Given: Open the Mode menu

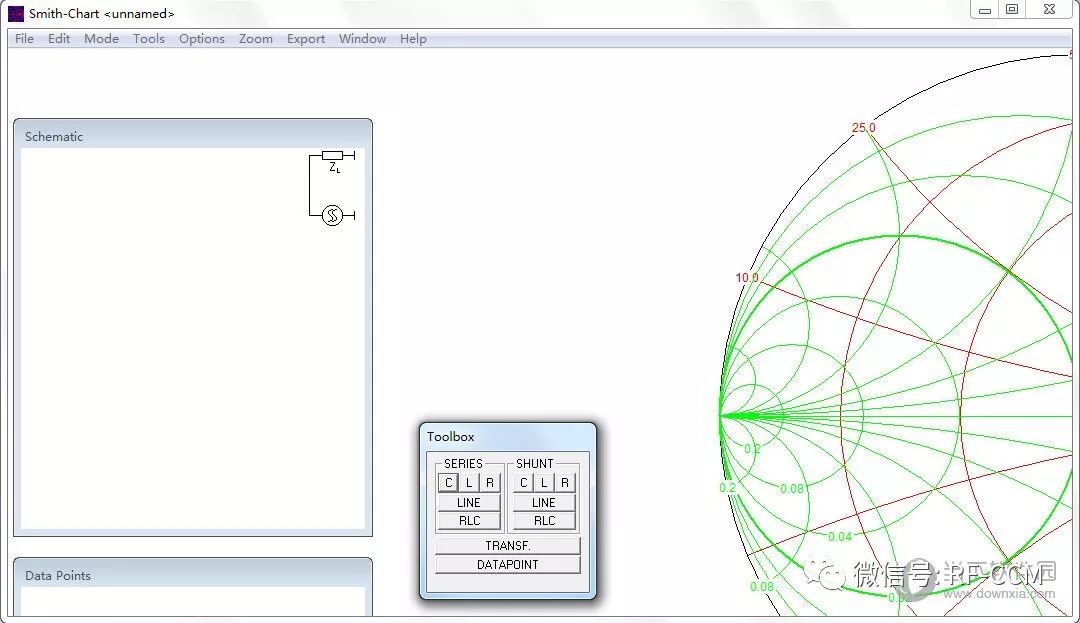Looking at the screenshot, I should [x=101, y=39].
